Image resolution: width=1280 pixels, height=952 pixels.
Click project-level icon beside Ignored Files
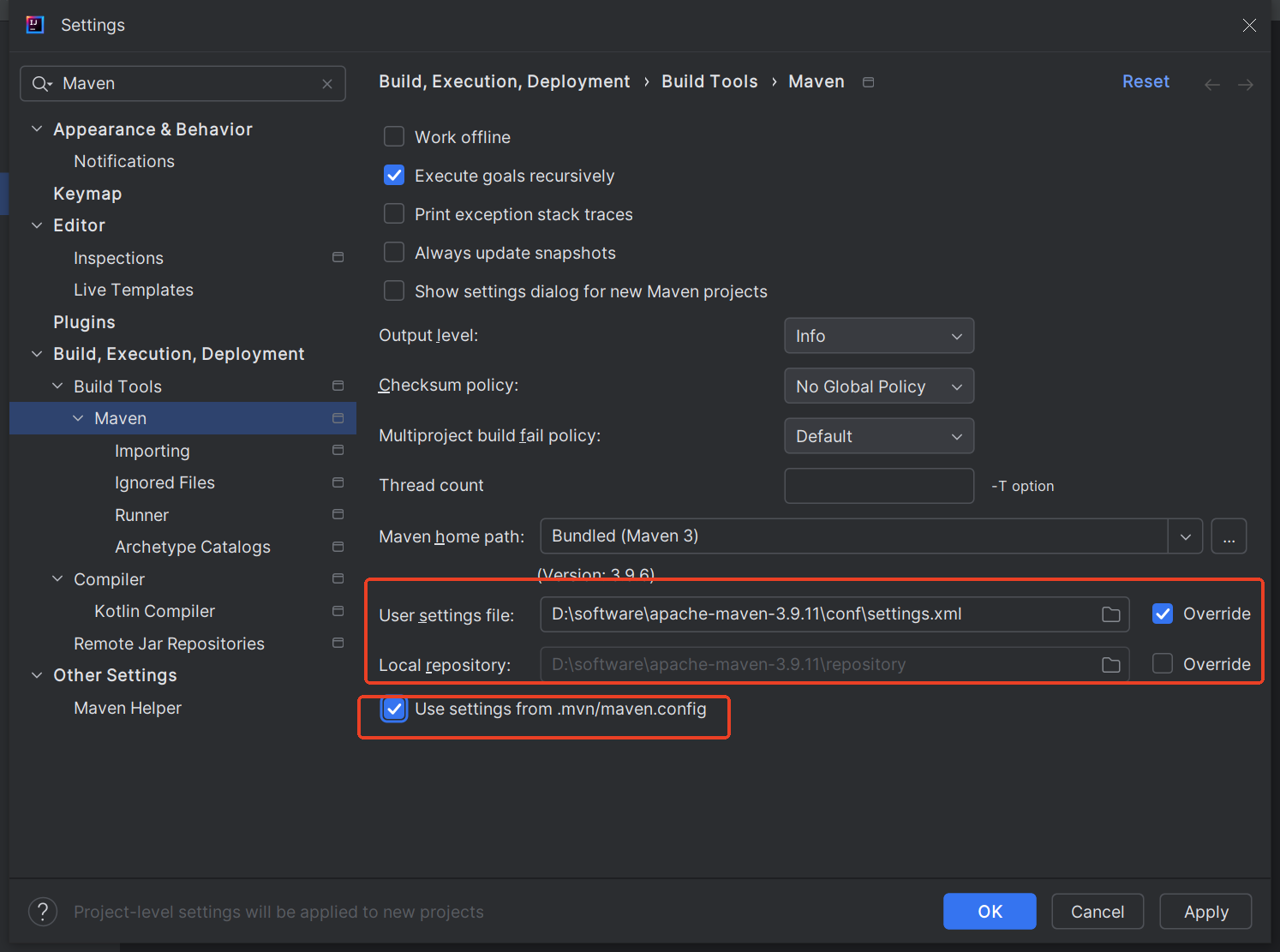click(338, 482)
